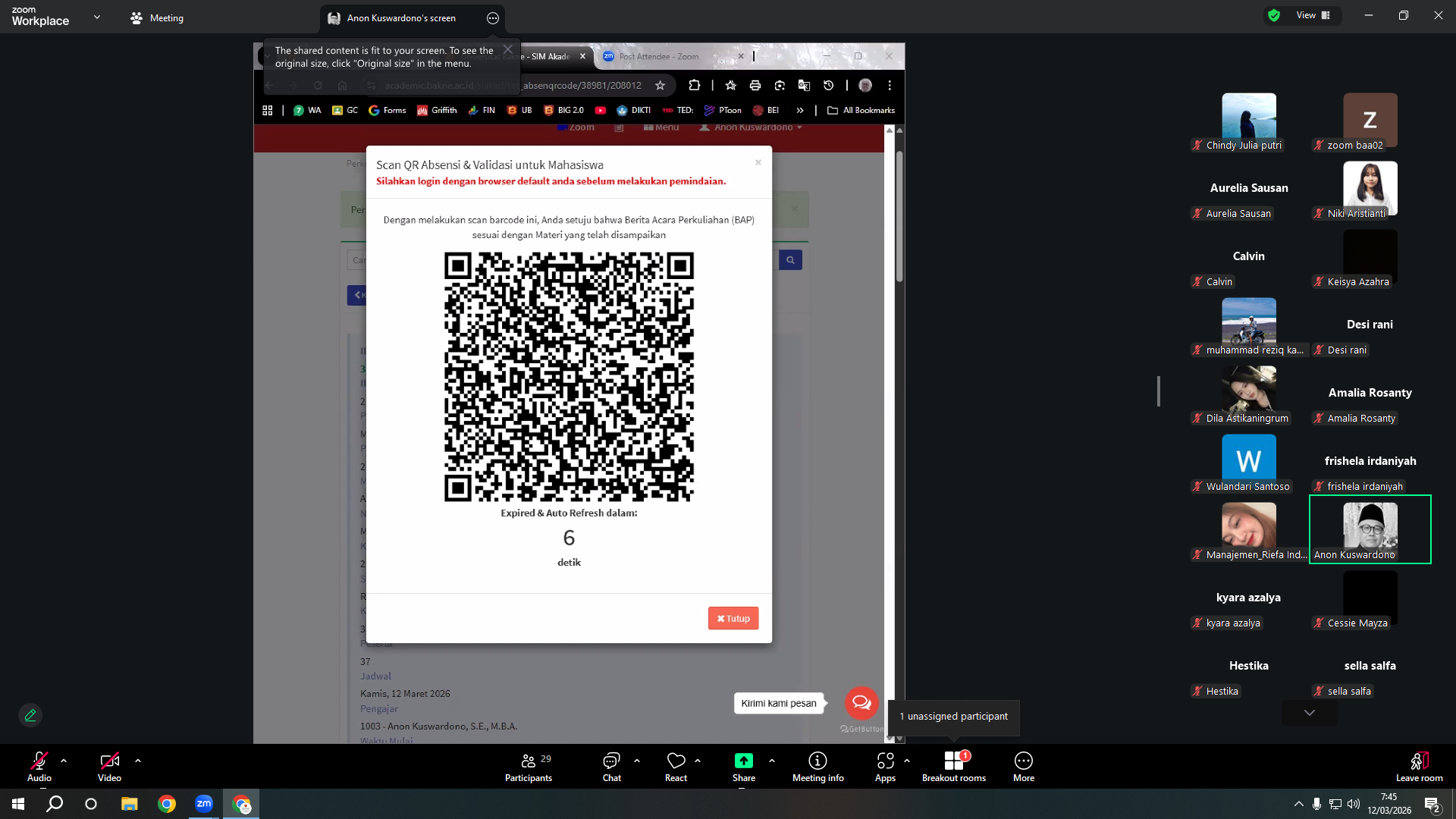The width and height of the screenshot is (1456, 819).
Task: Expand reaction options arrow beside React
Action: click(x=698, y=761)
